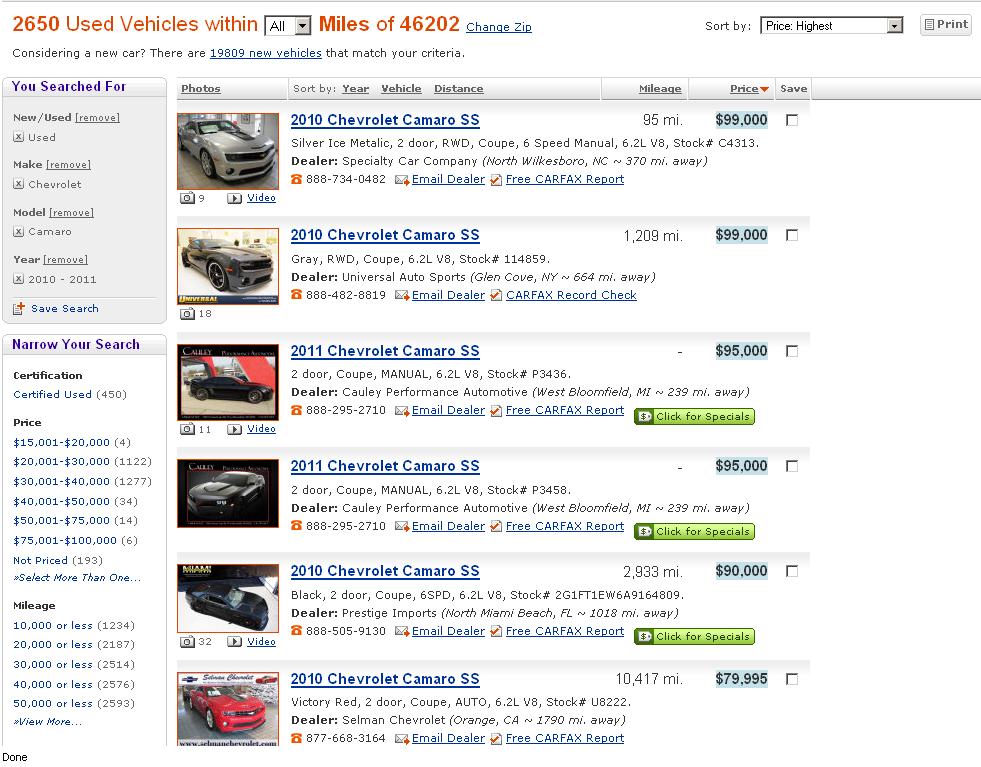Image resolution: width=981 pixels, height=767 pixels.
Task: Click the email envelope icon for Specialty Car Company
Action: 402,180
